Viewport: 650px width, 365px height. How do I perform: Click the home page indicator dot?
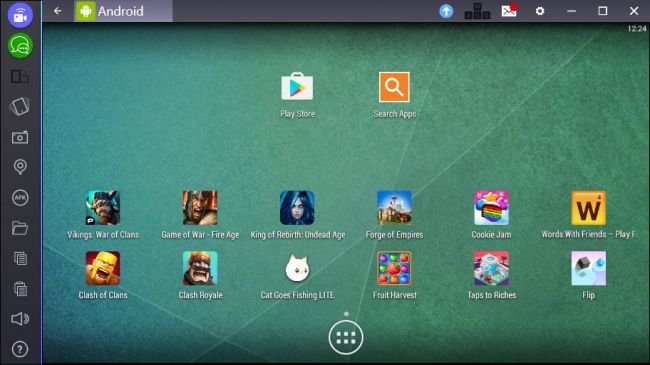tap(346, 314)
